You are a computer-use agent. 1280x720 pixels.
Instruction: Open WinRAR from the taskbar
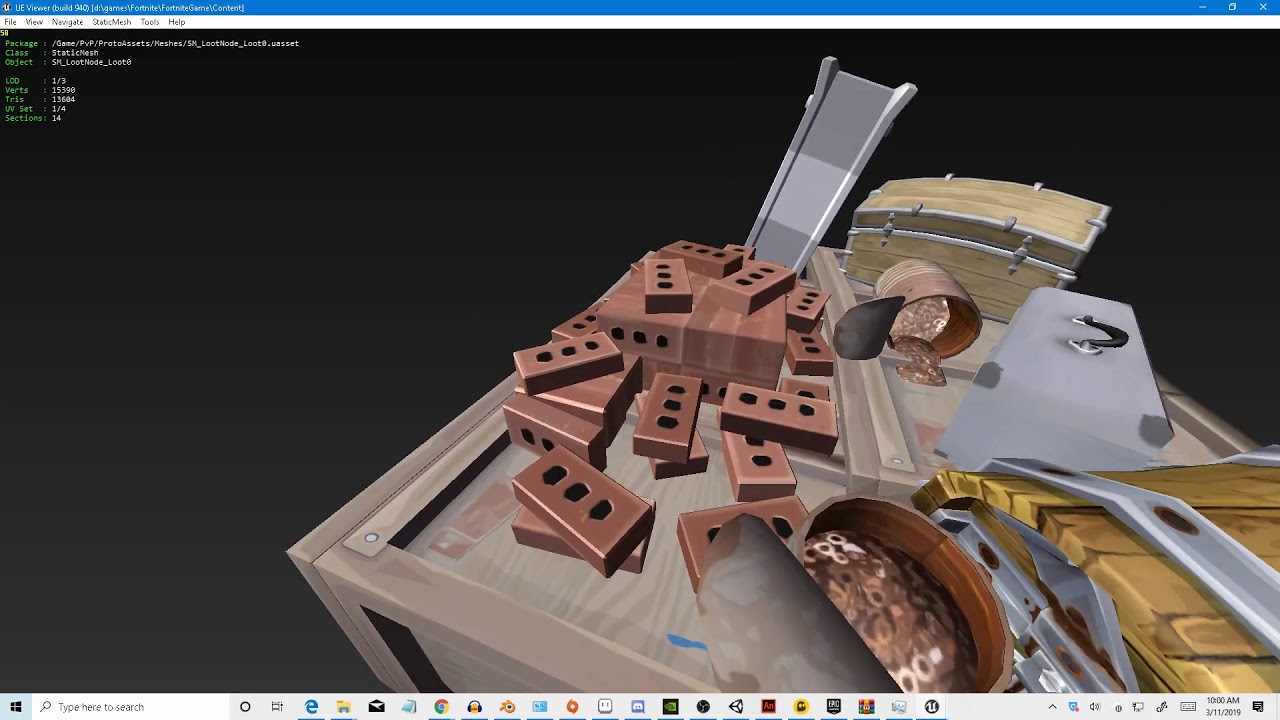pos(866,707)
